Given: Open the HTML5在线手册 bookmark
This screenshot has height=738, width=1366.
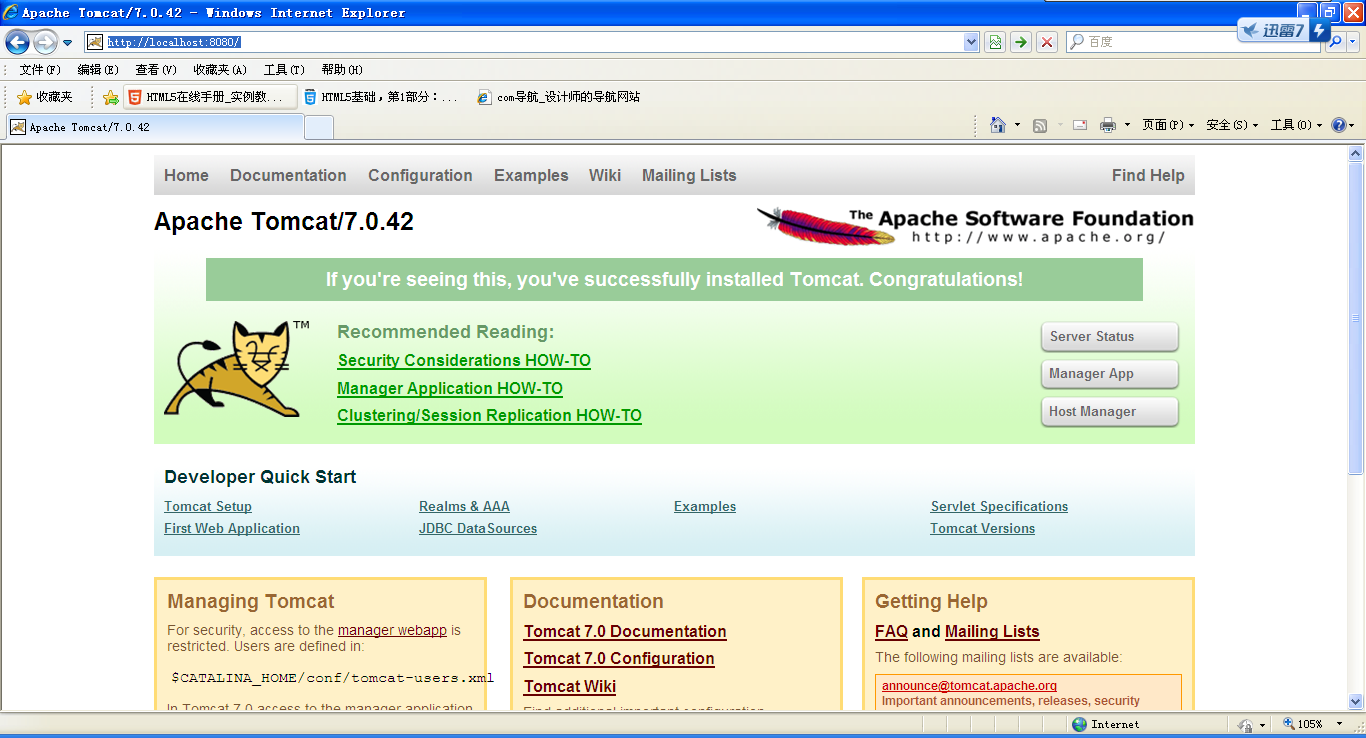Looking at the screenshot, I should click(x=210, y=97).
